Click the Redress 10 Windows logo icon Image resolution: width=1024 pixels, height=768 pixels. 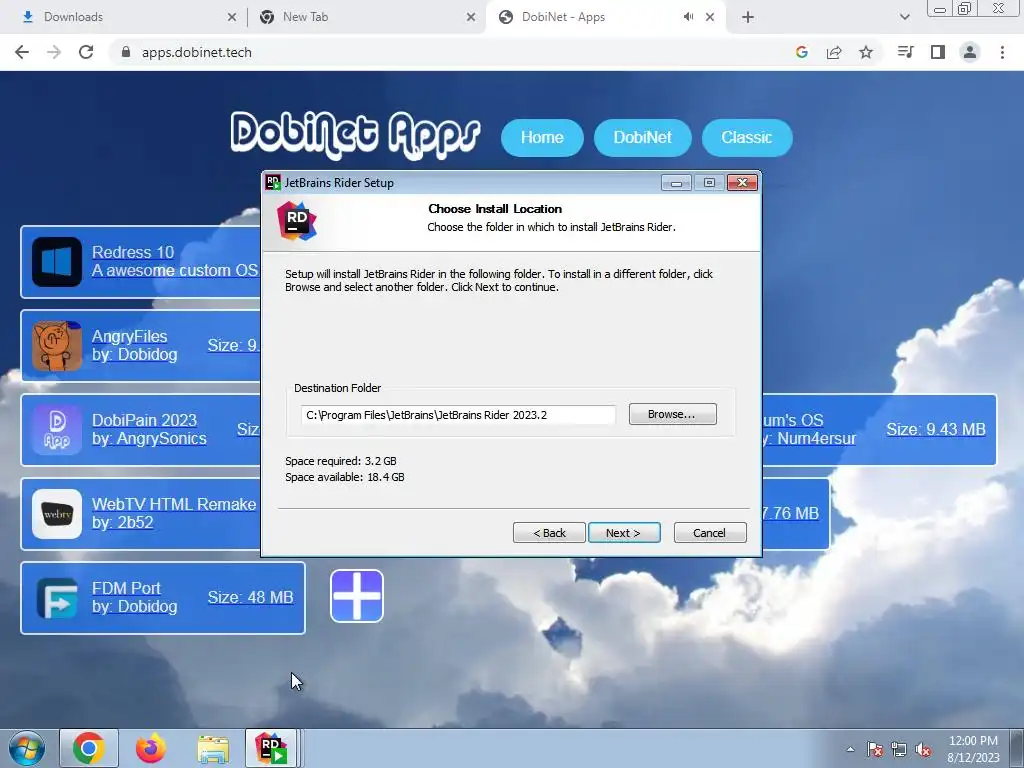pyautogui.click(x=57, y=262)
